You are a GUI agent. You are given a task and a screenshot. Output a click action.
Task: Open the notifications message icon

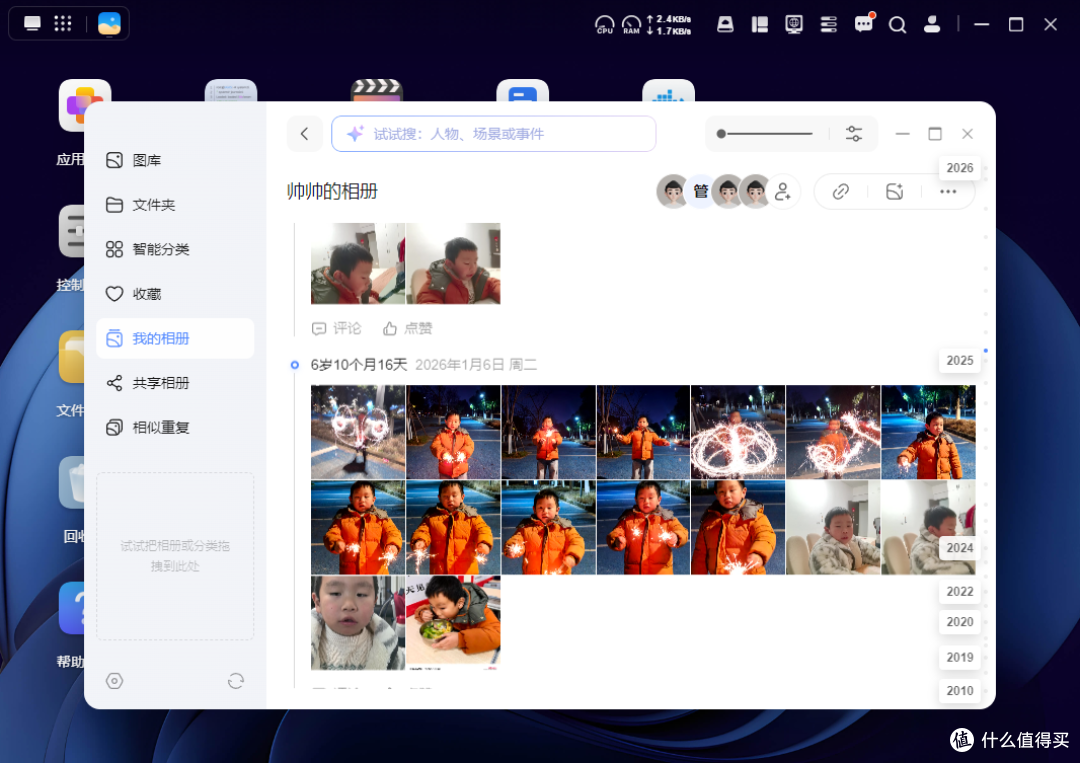pyautogui.click(x=864, y=24)
